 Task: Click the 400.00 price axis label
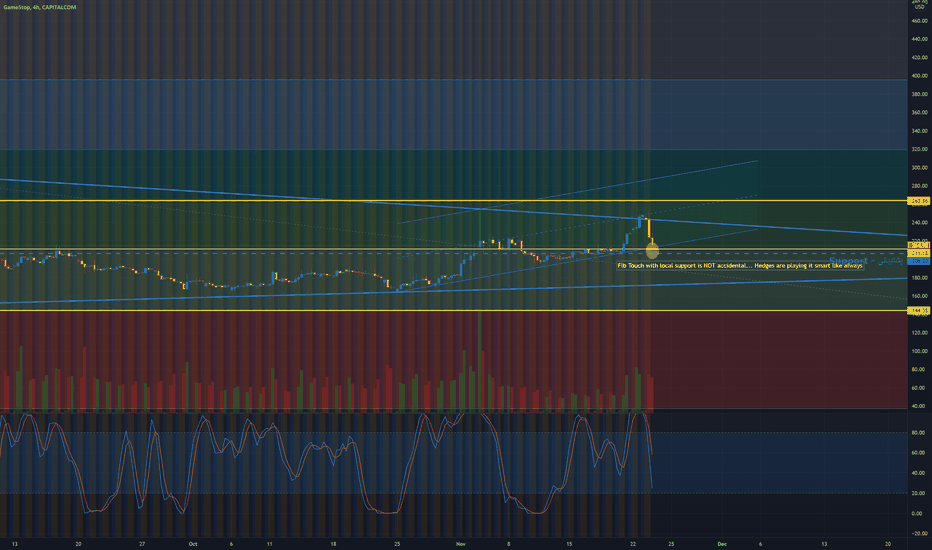(919, 76)
